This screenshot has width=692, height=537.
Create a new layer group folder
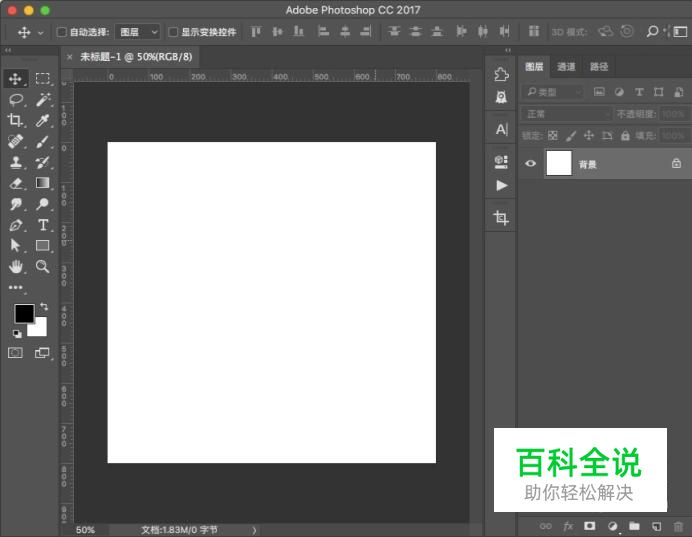pos(634,525)
